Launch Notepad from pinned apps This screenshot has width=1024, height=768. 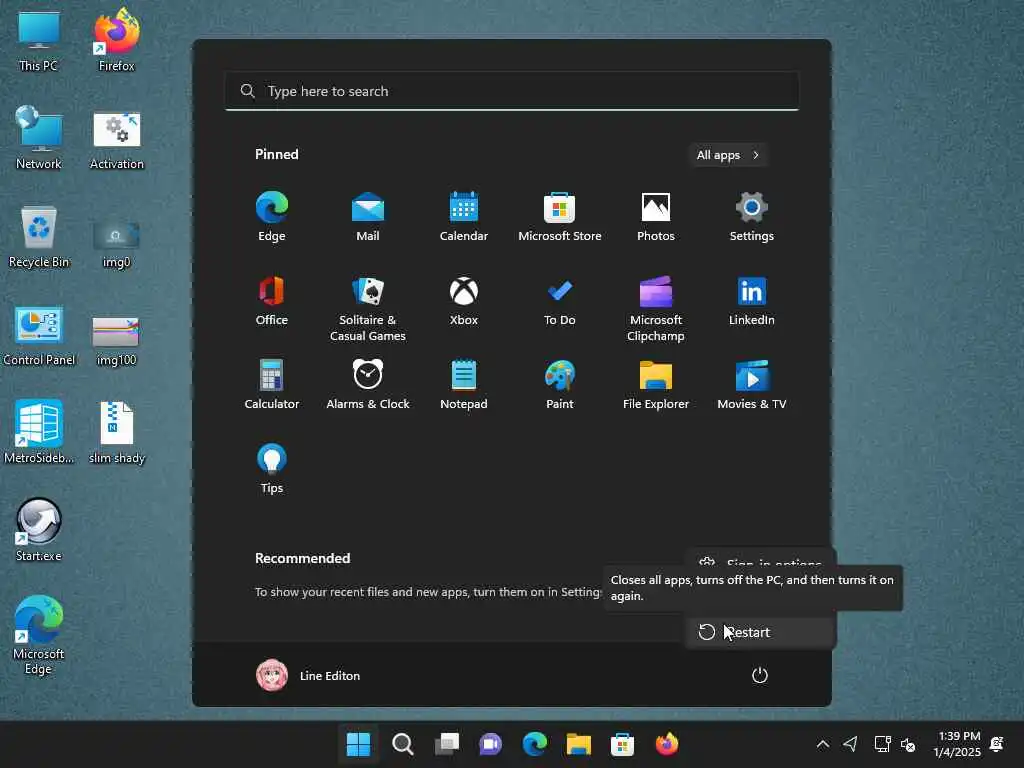[464, 385]
